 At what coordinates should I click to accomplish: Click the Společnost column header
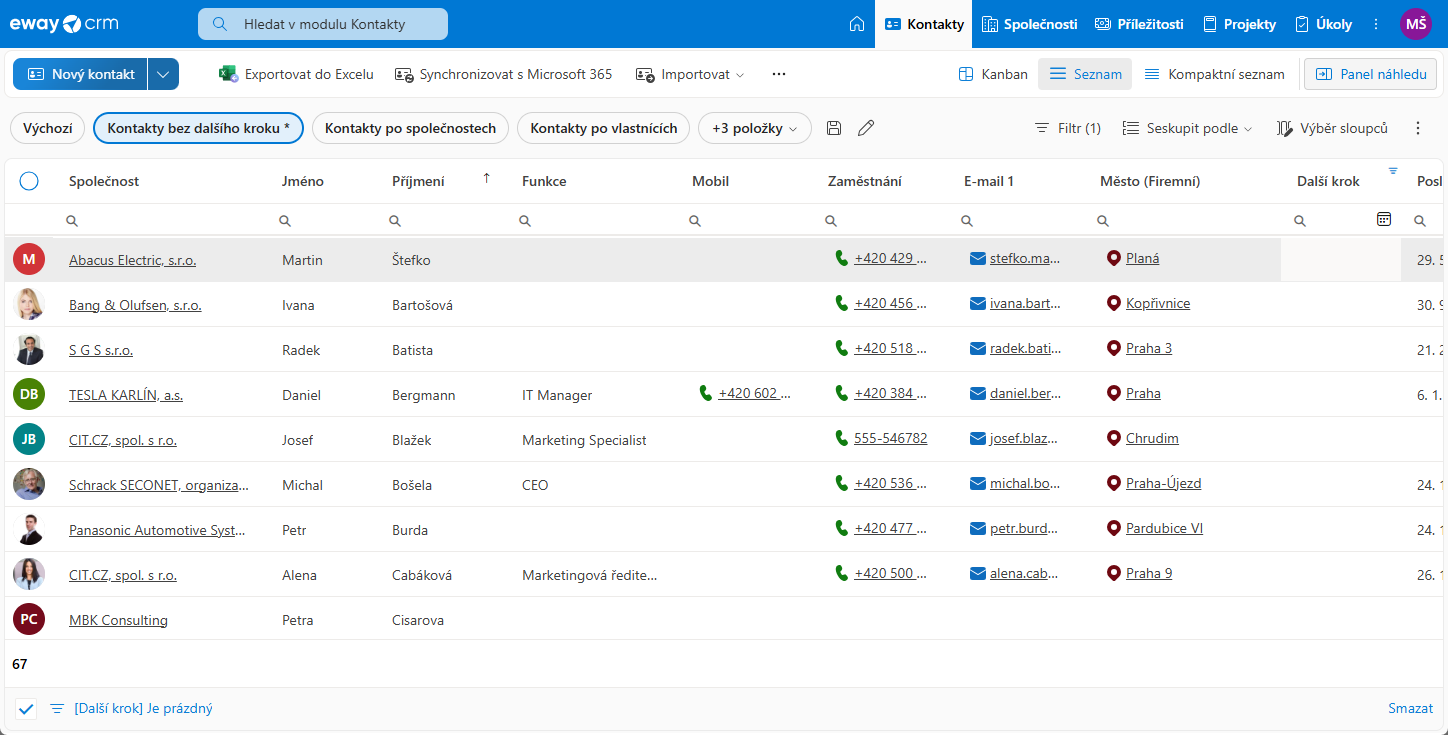pos(104,181)
